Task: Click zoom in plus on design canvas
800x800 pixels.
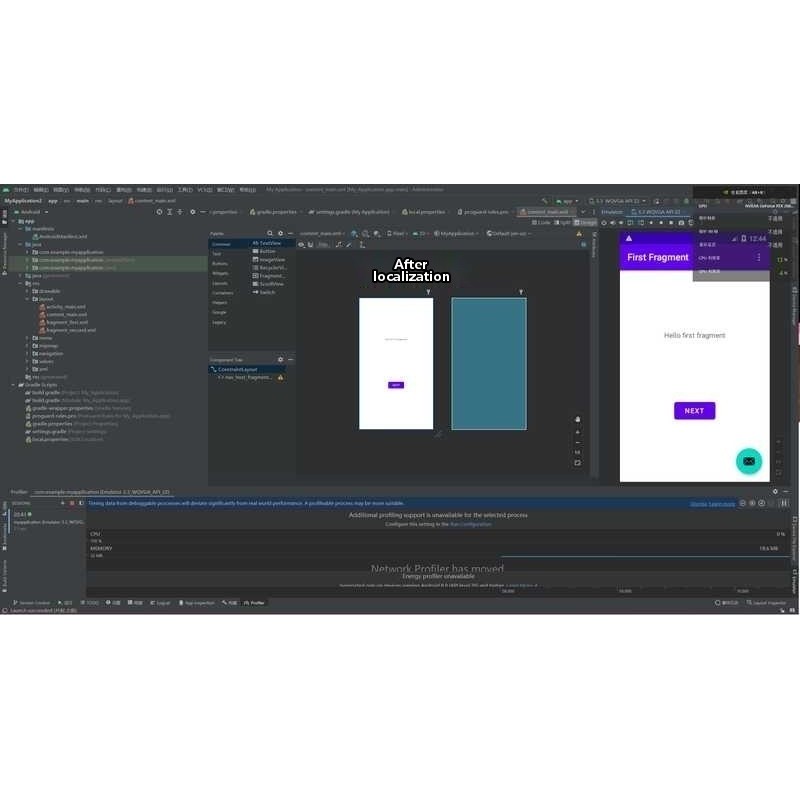Action: [x=577, y=432]
